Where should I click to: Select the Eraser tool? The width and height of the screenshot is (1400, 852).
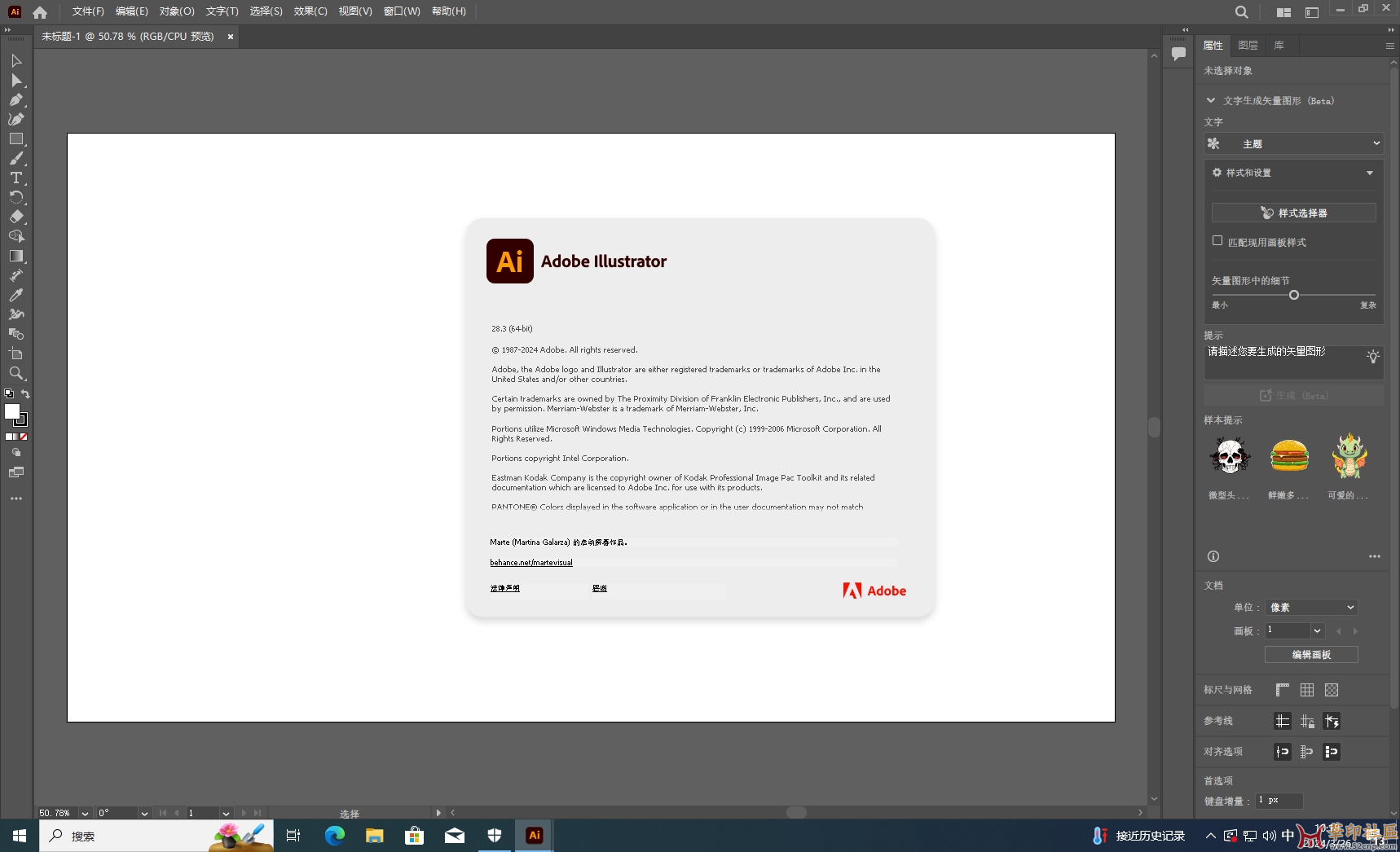[x=15, y=217]
